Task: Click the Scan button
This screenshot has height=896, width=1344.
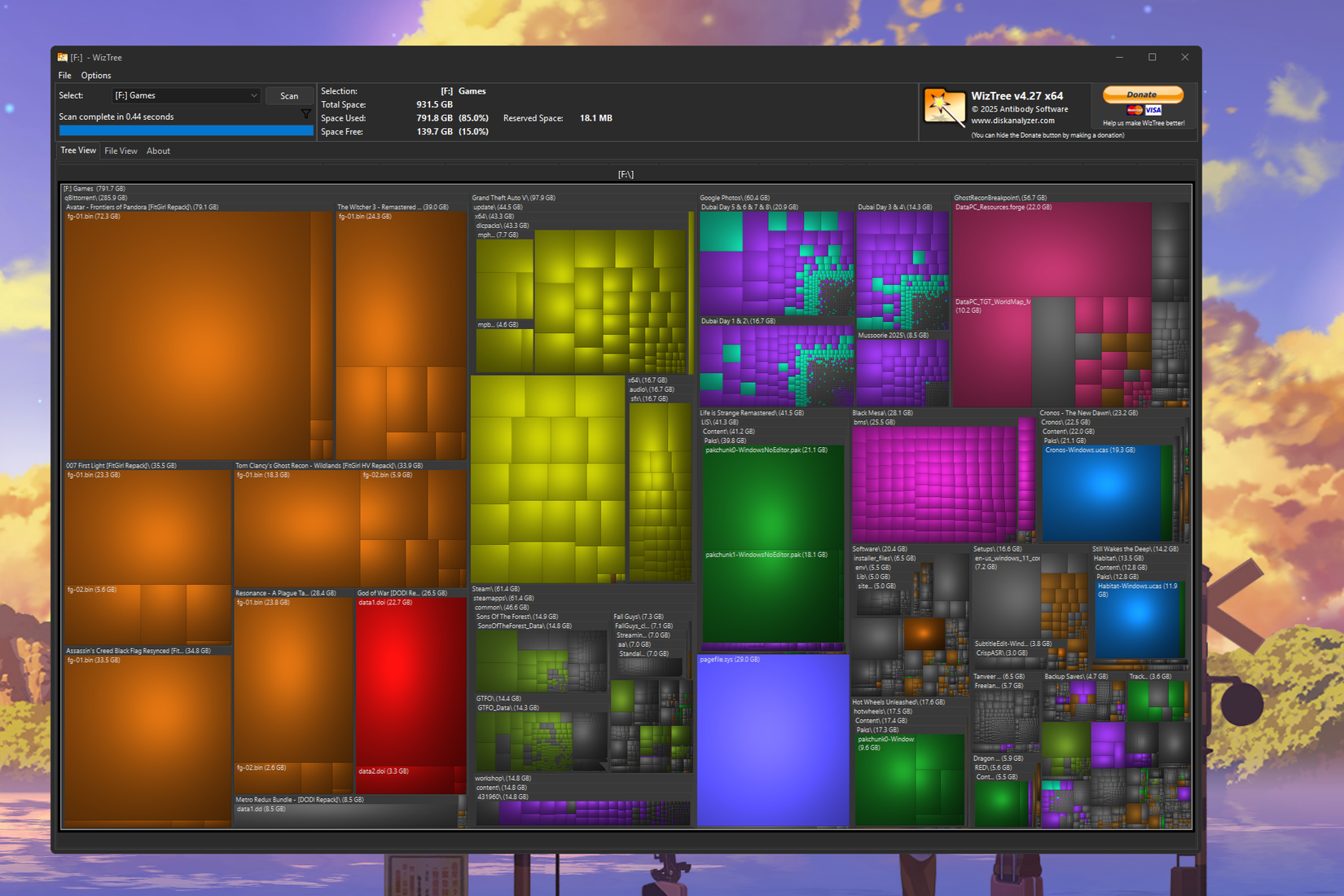Action: pos(289,95)
